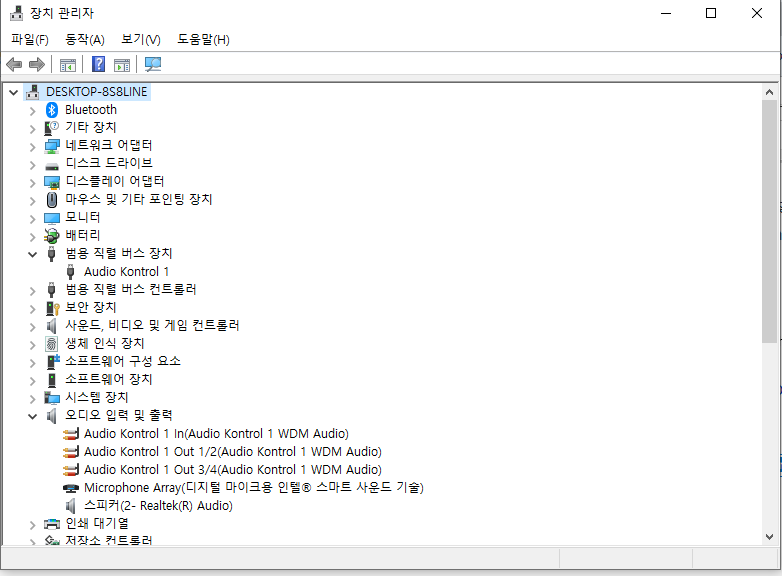Select 스피커(2- Realtek(R) Audio) entry
782x576 pixels.
pos(158,506)
